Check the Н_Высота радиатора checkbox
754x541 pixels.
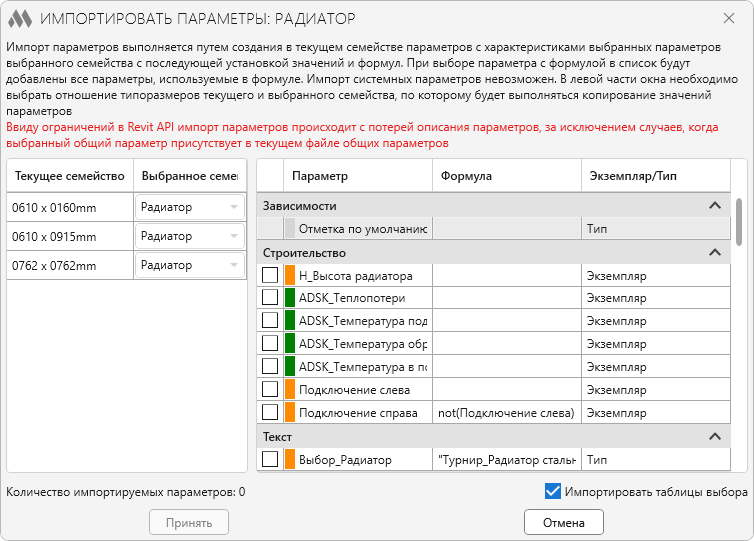point(270,276)
